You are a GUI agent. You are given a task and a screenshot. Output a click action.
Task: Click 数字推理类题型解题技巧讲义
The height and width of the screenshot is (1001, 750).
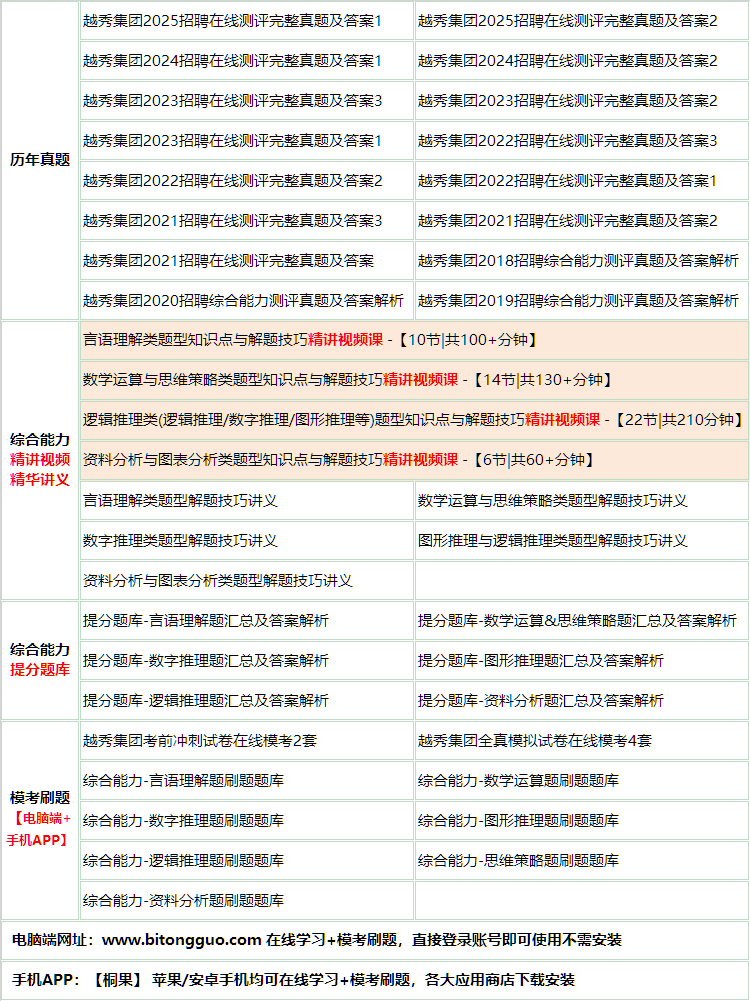pos(180,541)
